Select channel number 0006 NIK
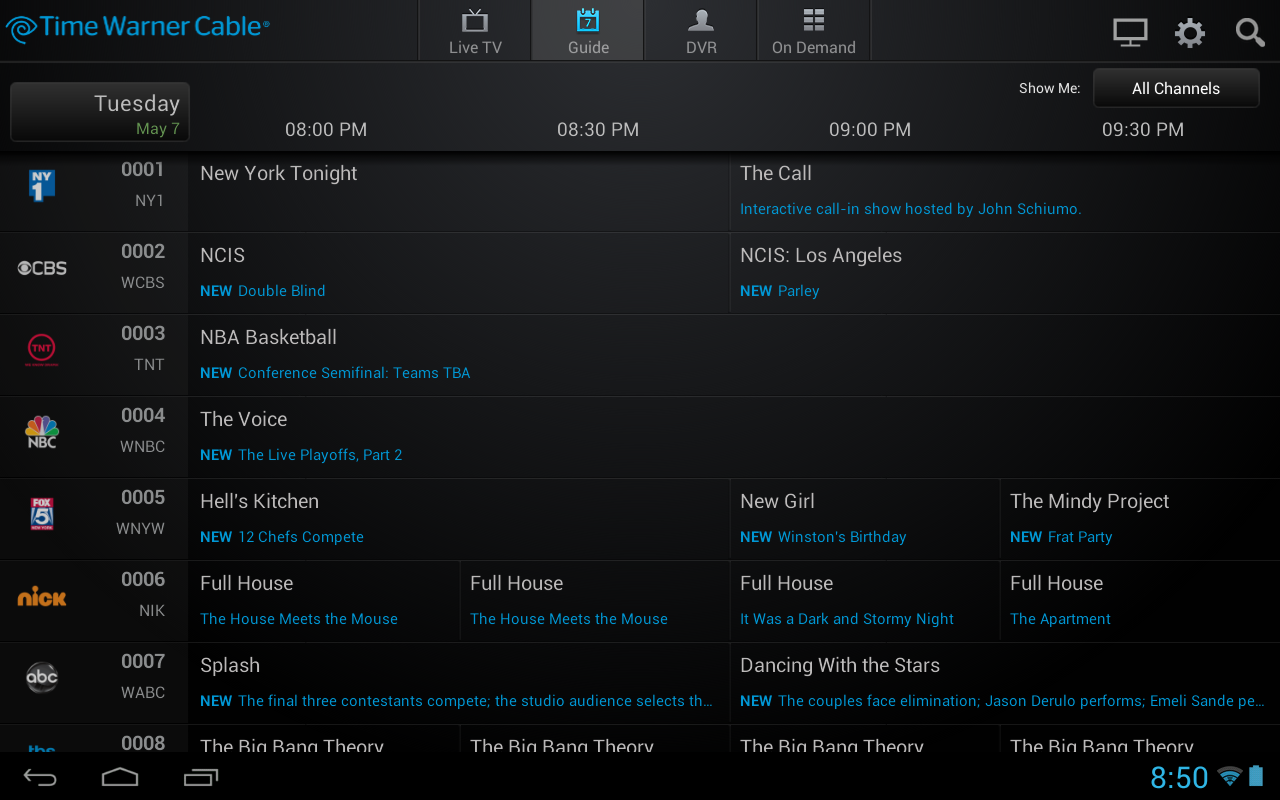This screenshot has width=1280, height=800. click(142, 595)
